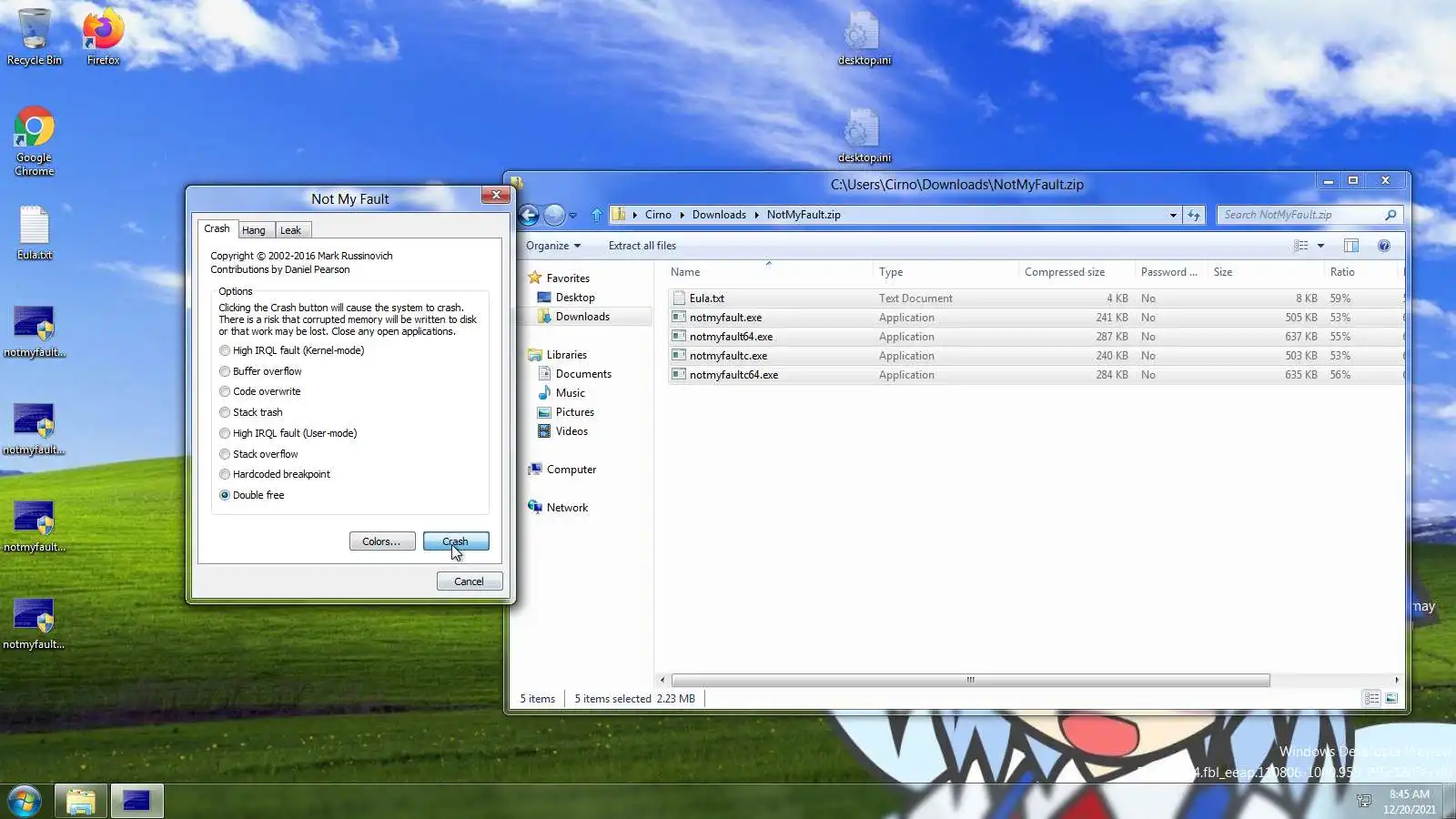Switch to the Hang tab
1456x819 pixels.
[254, 230]
